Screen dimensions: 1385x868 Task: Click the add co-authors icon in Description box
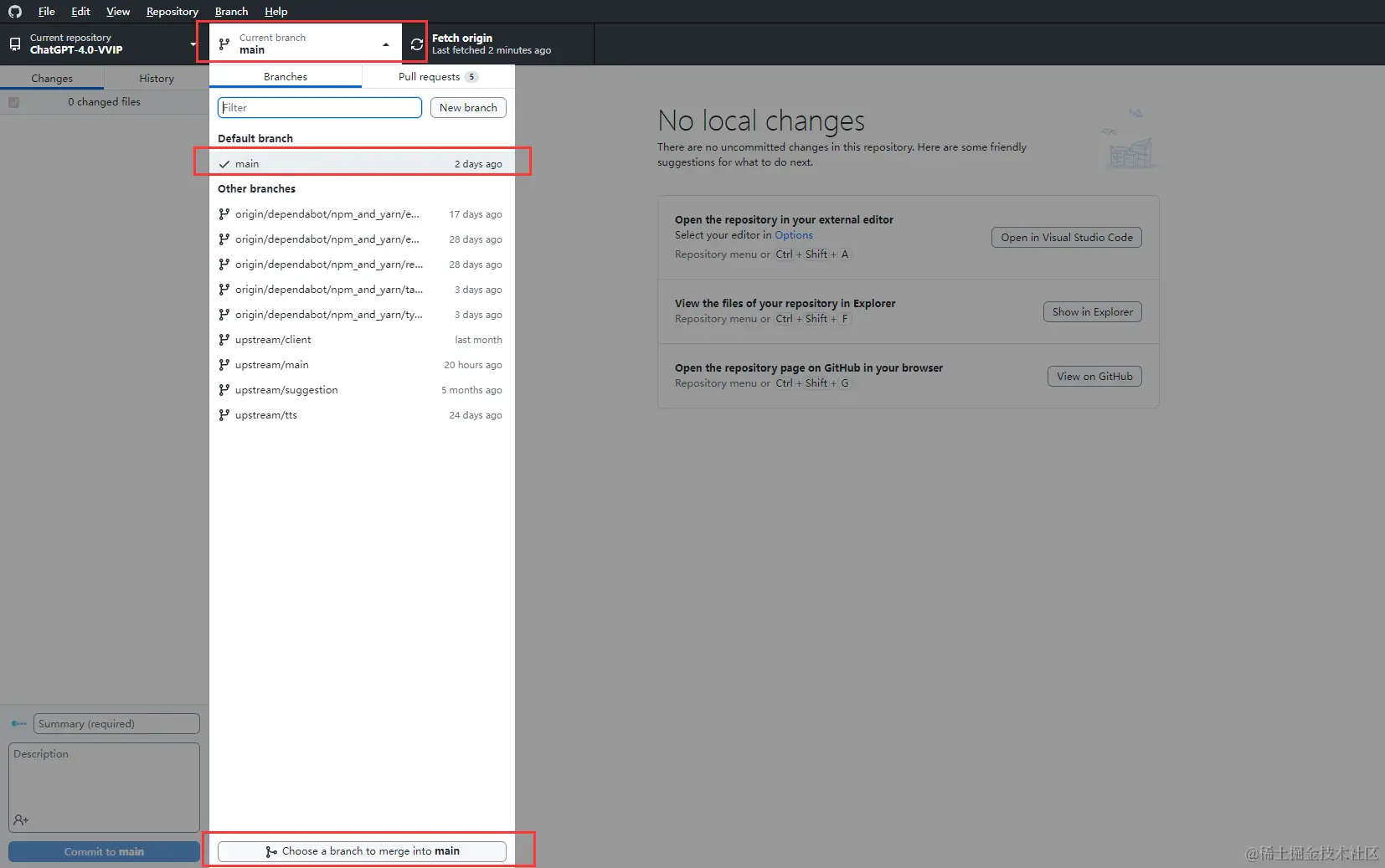[21, 820]
